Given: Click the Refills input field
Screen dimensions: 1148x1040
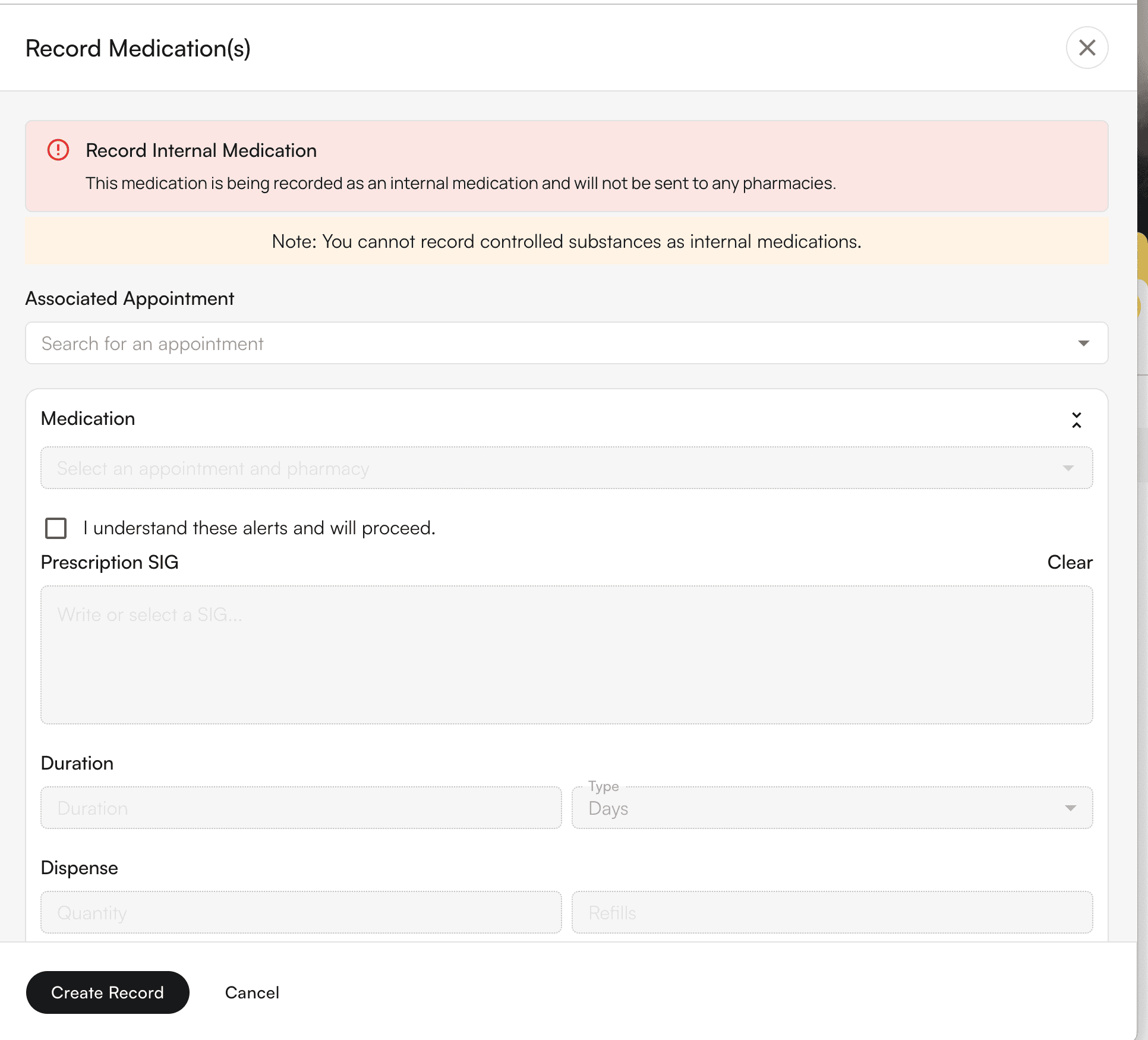Looking at the screenshot, I should pyautogui.click(x=831, y=913).
